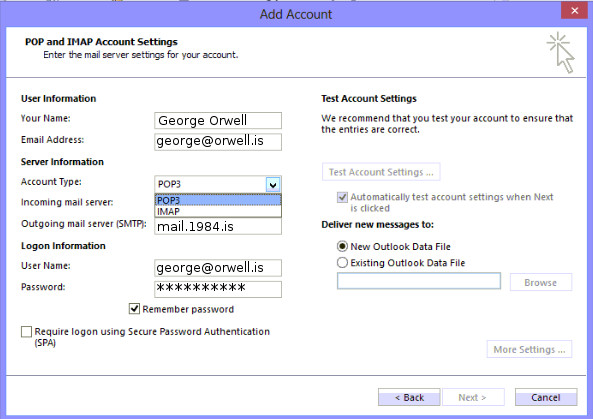The height and width of the screenshot is (419, 593).
Task: Click the Test Account Settings button
Action: click(381, 172)
